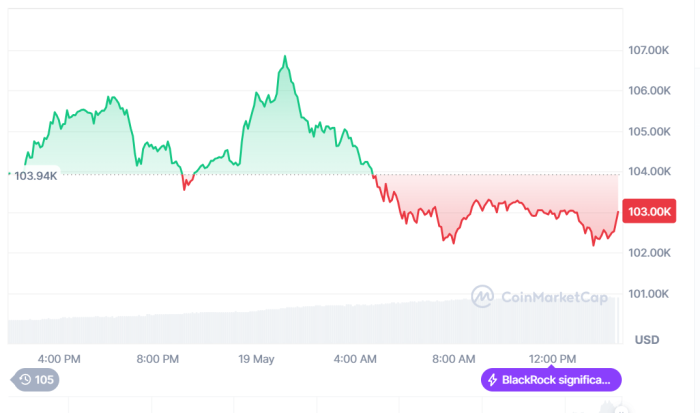Open the 105 history events badge

35,380
